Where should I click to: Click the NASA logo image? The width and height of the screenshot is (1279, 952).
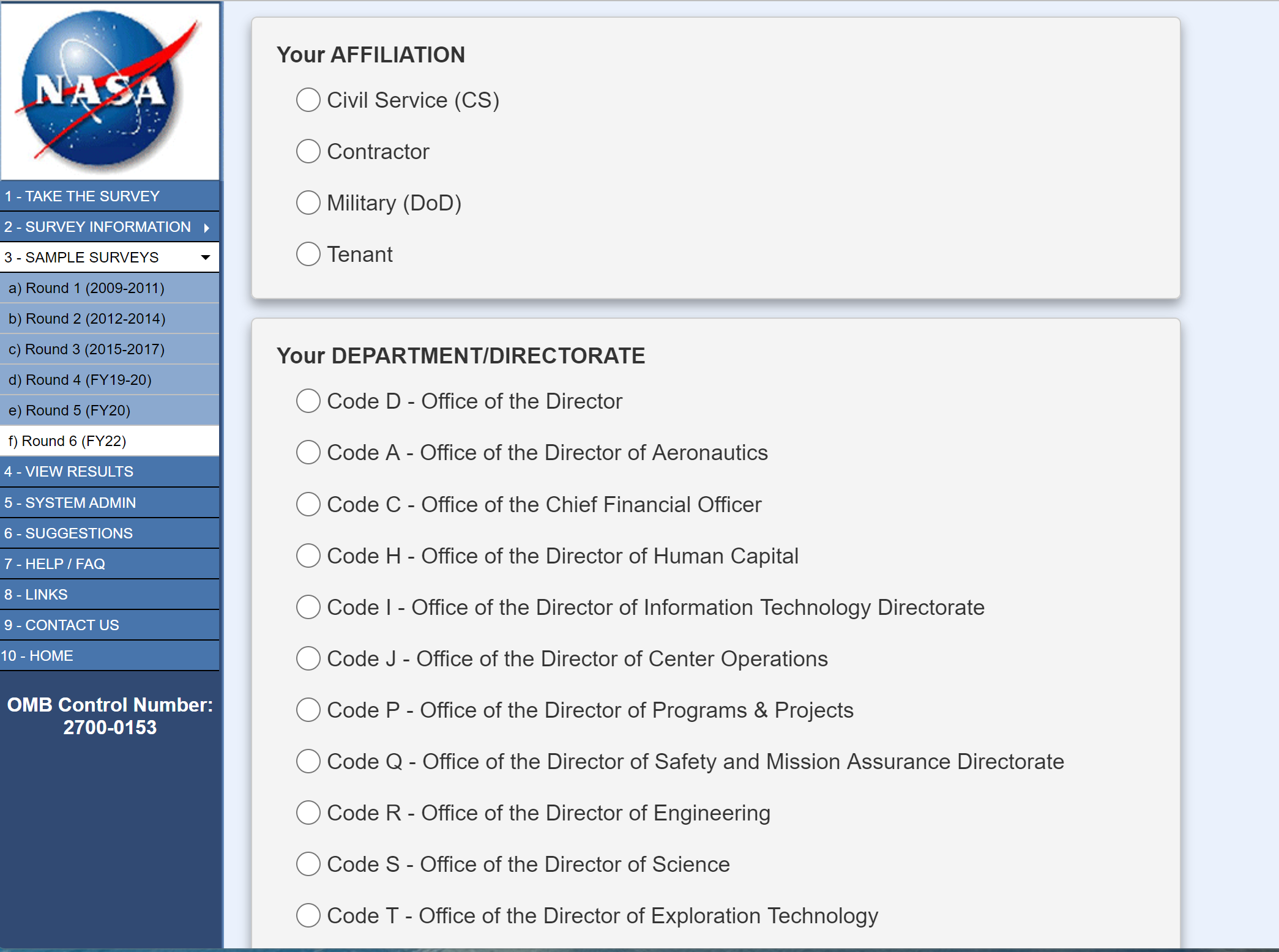click(110, 91)
